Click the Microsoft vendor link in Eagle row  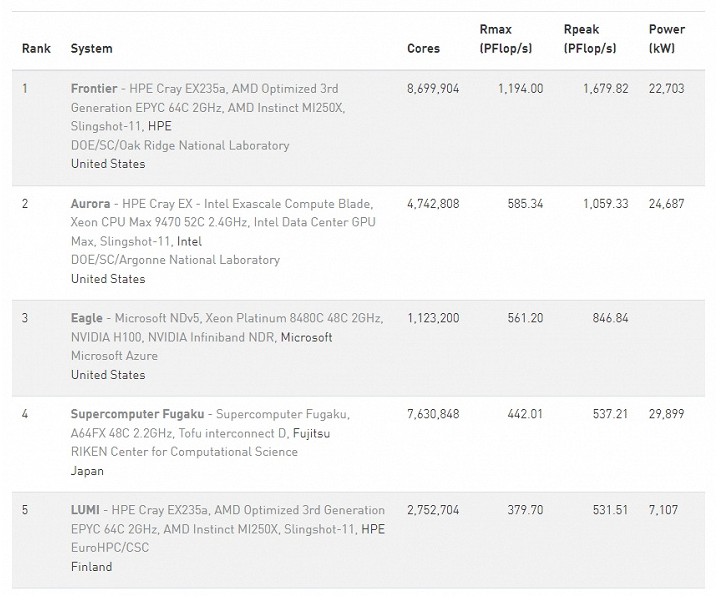tap(306, 337)
